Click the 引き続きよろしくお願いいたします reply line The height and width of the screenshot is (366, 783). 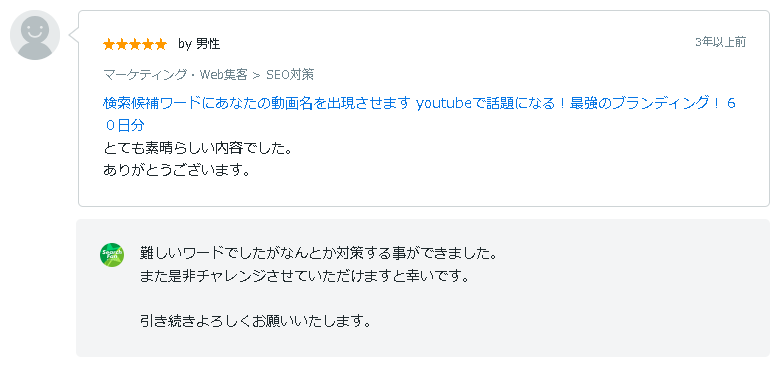(x=256, y=321)
